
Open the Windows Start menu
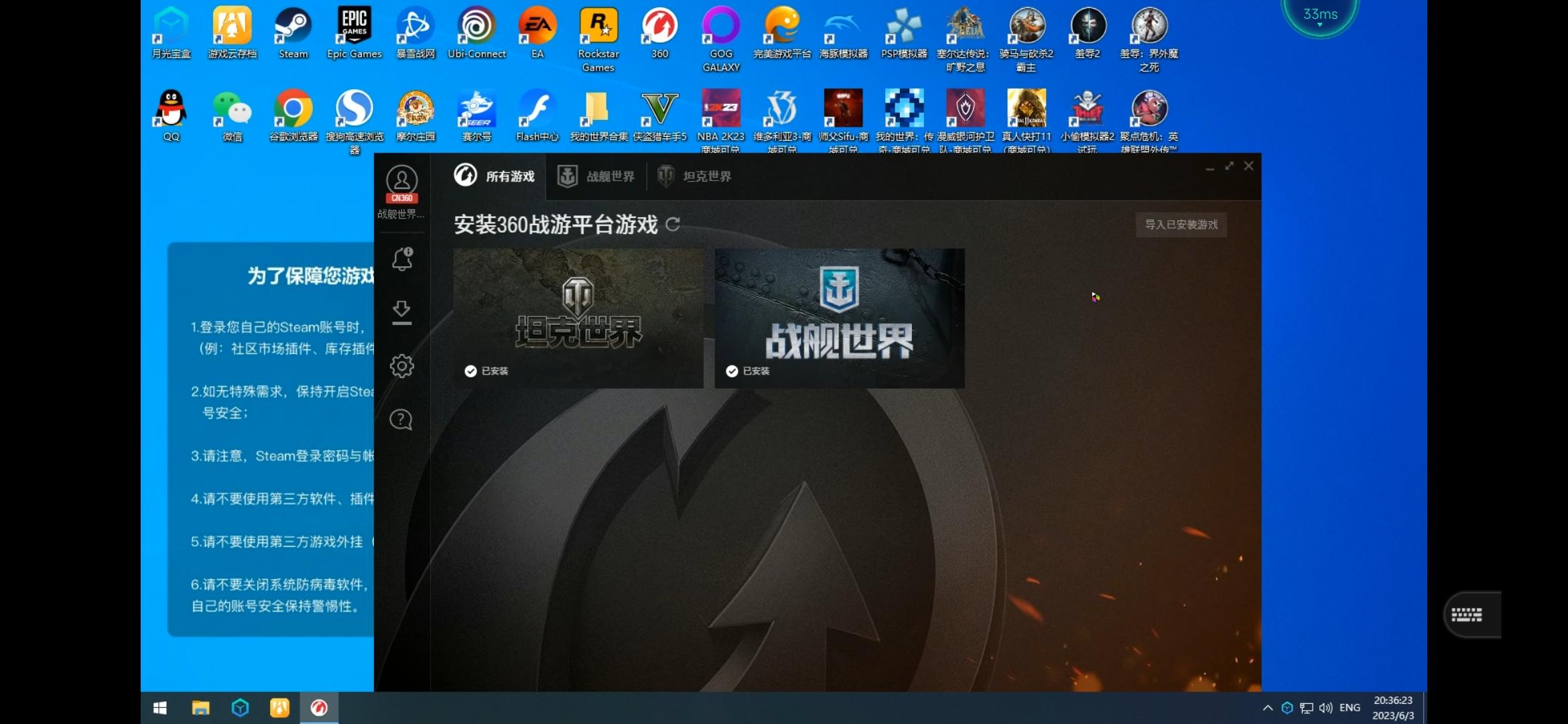[x=160, y=708]
